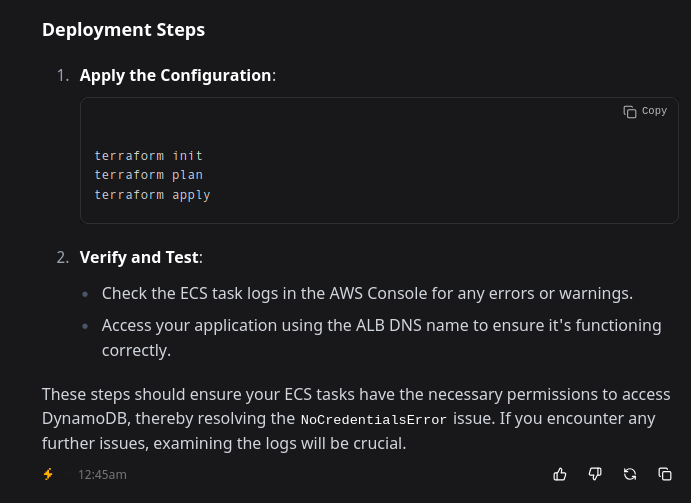Image resolution: width=691 pixels, height=503 pixels.
Task: Click the 'terraform plan' code line
Action: tap(149, 175)
